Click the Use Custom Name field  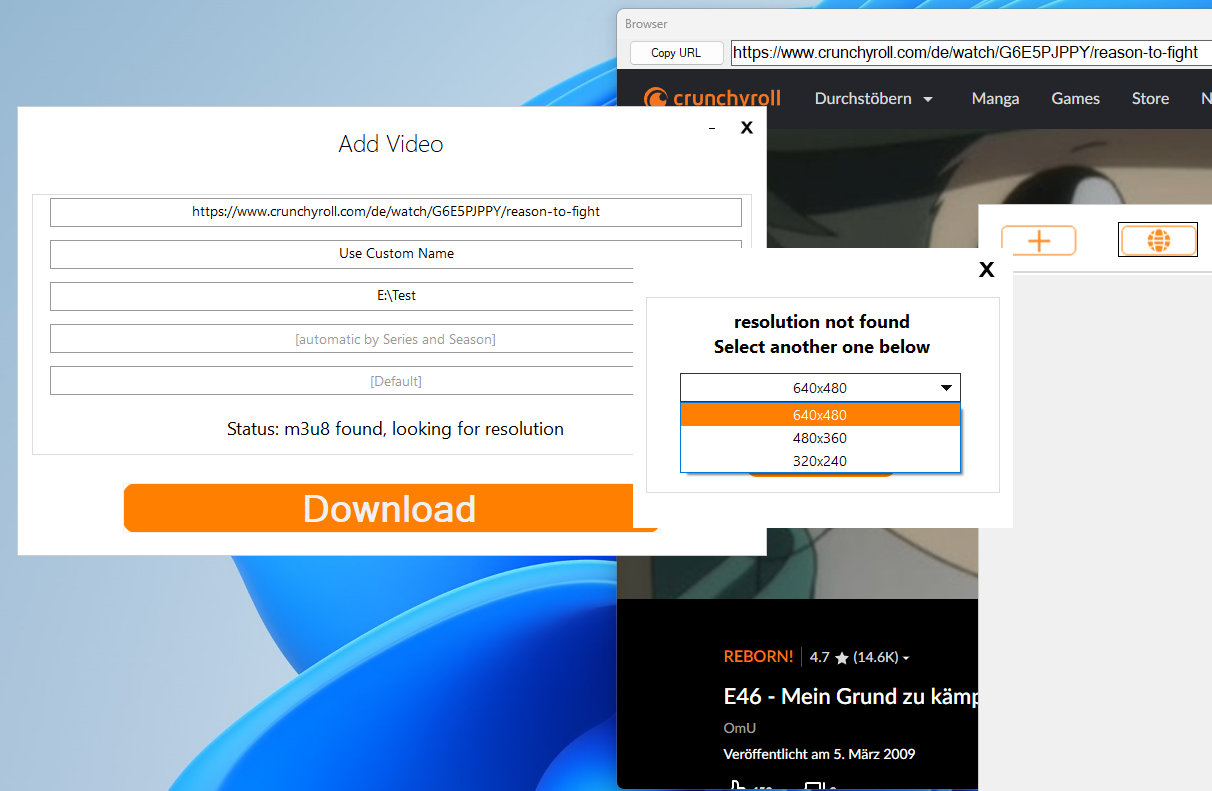395,253
